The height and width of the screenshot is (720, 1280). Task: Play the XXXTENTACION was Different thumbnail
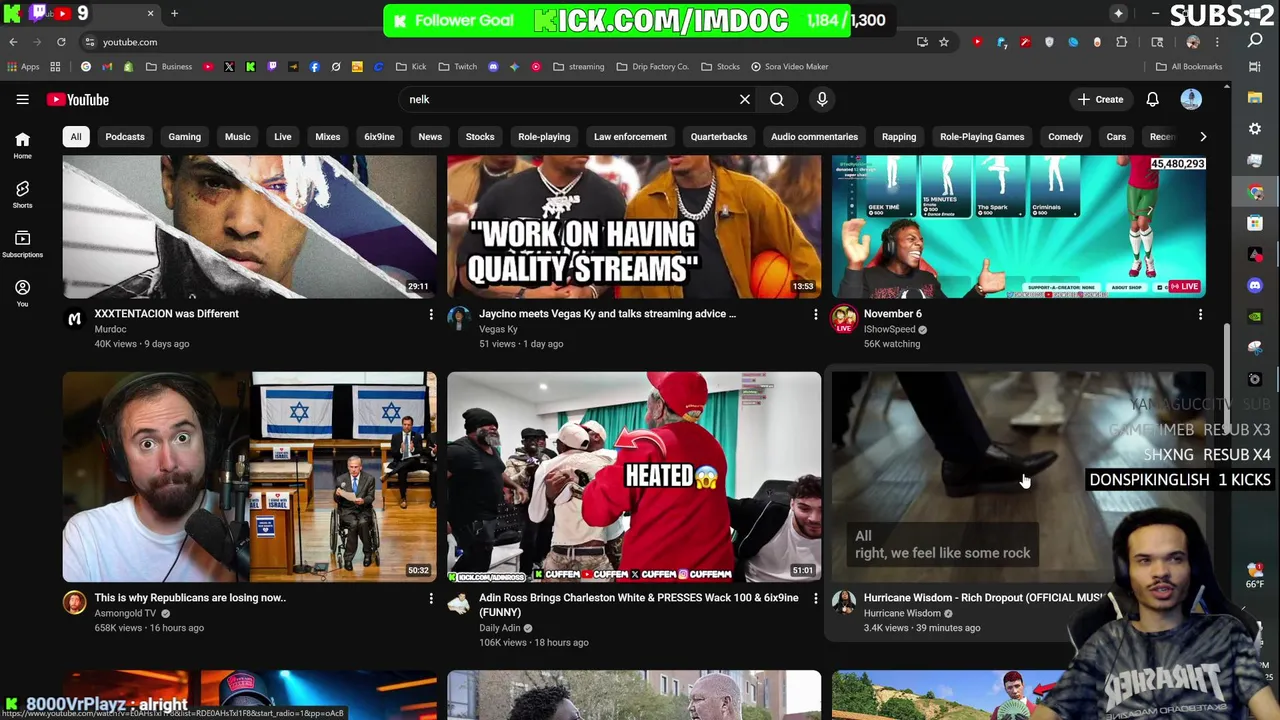pyautogui.click(x=250, y=227)
